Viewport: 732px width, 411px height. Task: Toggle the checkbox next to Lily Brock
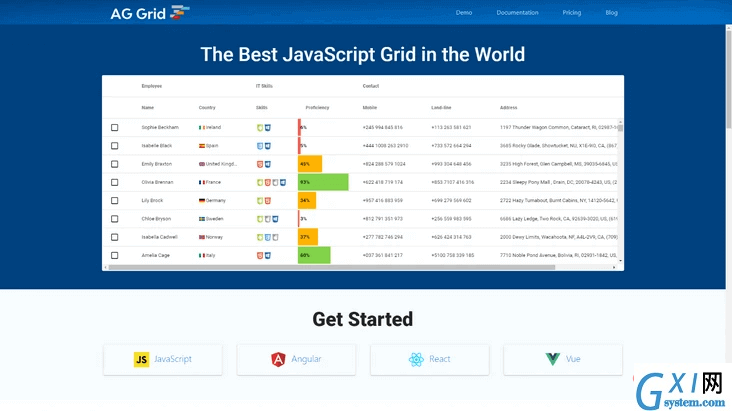pyautogui.click(x=114, y=200)
